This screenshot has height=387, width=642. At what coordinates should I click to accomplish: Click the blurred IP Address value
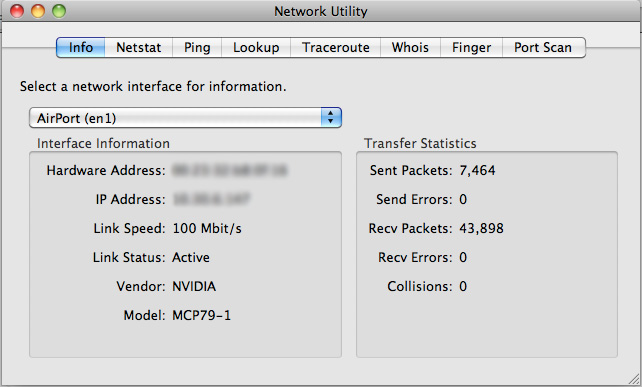pyautogui.click(x=211, y=199)
